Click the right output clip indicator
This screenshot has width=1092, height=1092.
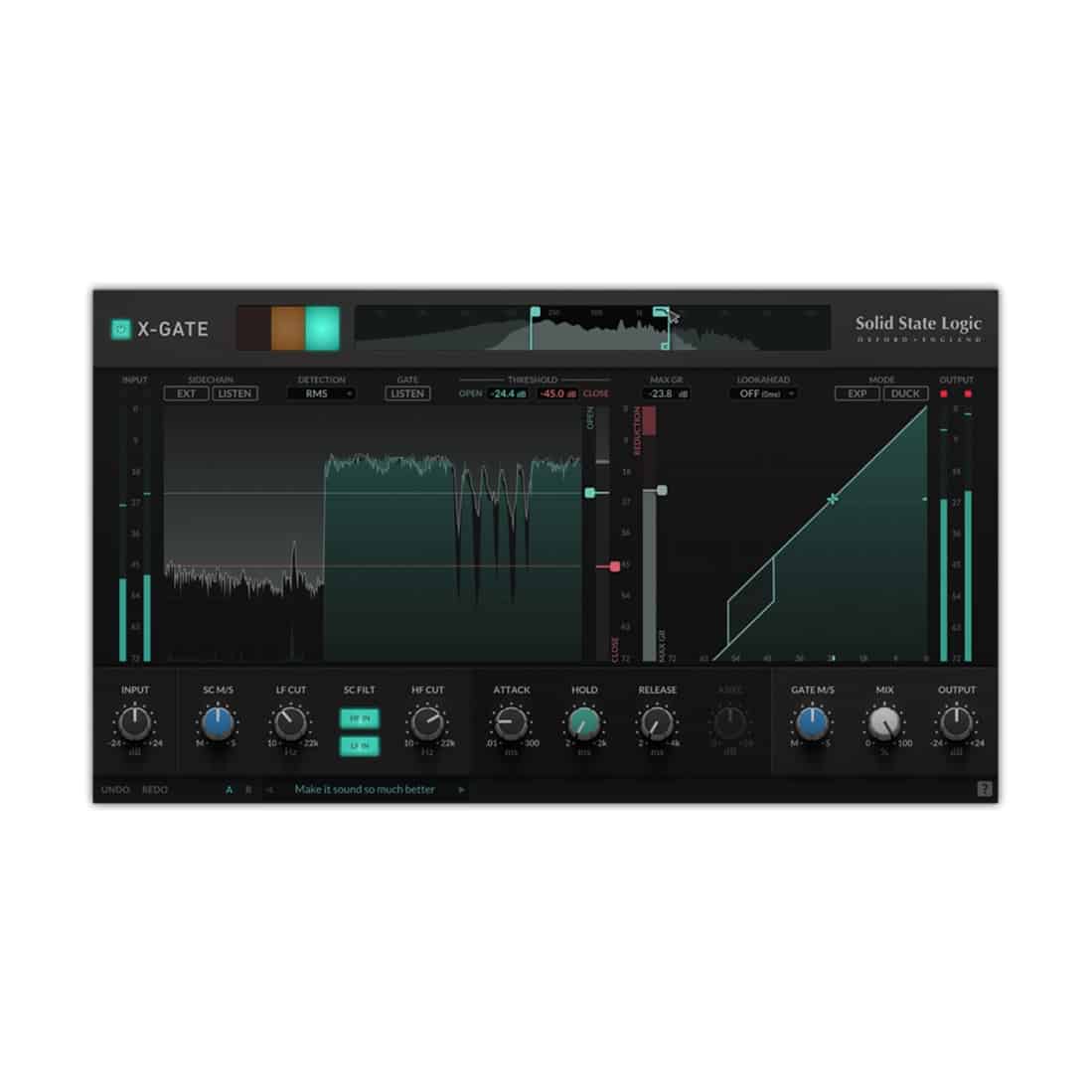click(x=968, y=394)
